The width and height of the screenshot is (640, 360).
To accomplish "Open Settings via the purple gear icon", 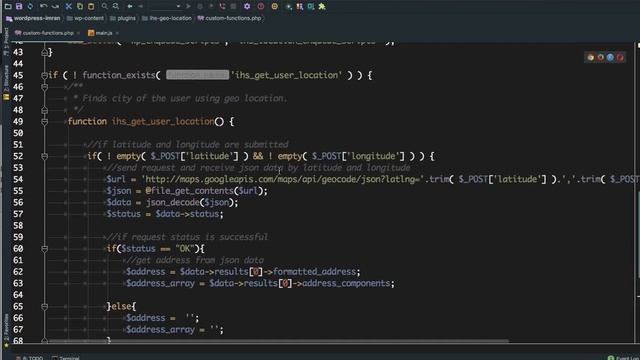I will coord(247,6).
